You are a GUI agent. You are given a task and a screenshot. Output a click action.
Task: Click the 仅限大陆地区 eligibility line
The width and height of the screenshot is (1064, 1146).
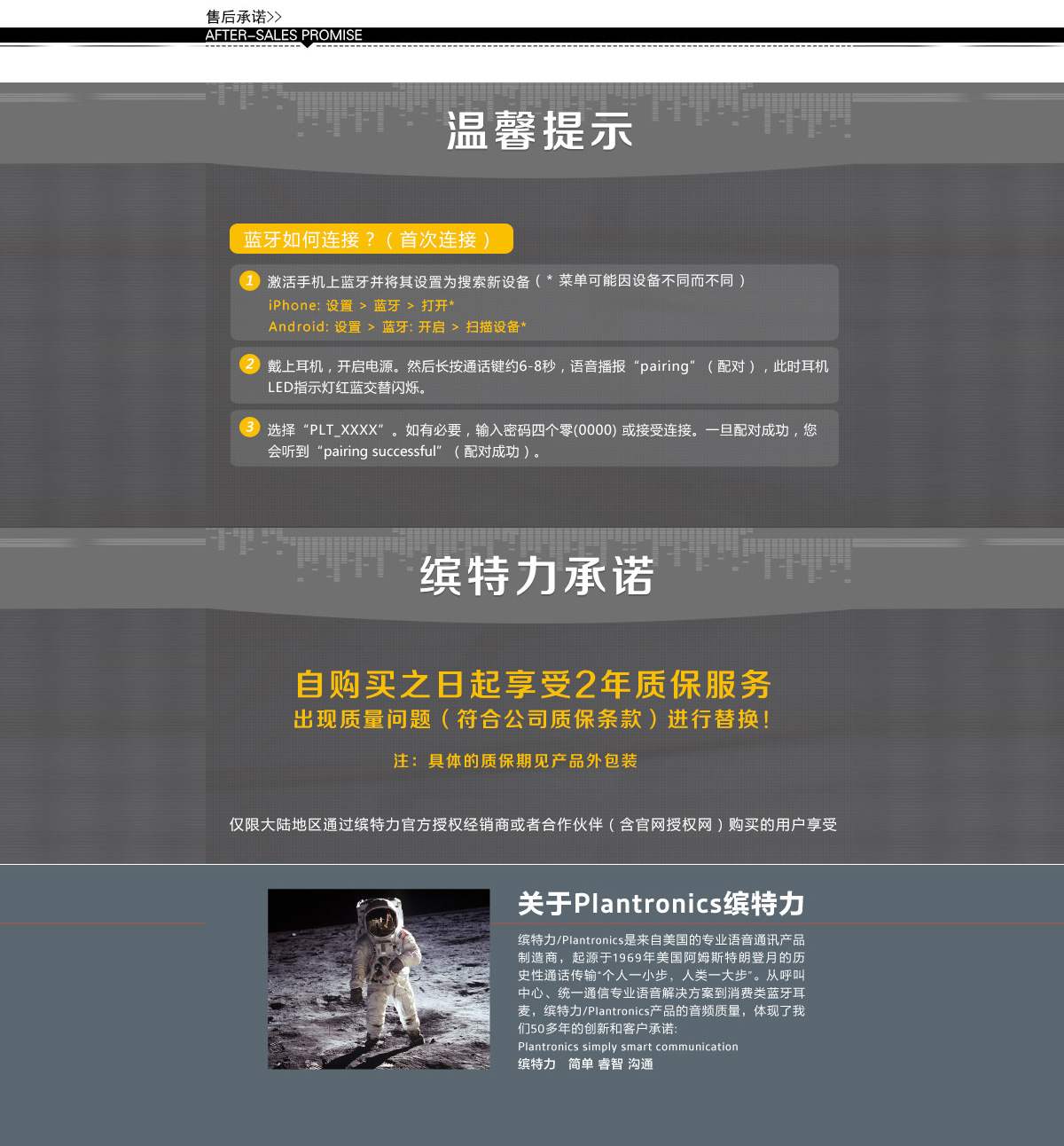click(x=533, y=825)
